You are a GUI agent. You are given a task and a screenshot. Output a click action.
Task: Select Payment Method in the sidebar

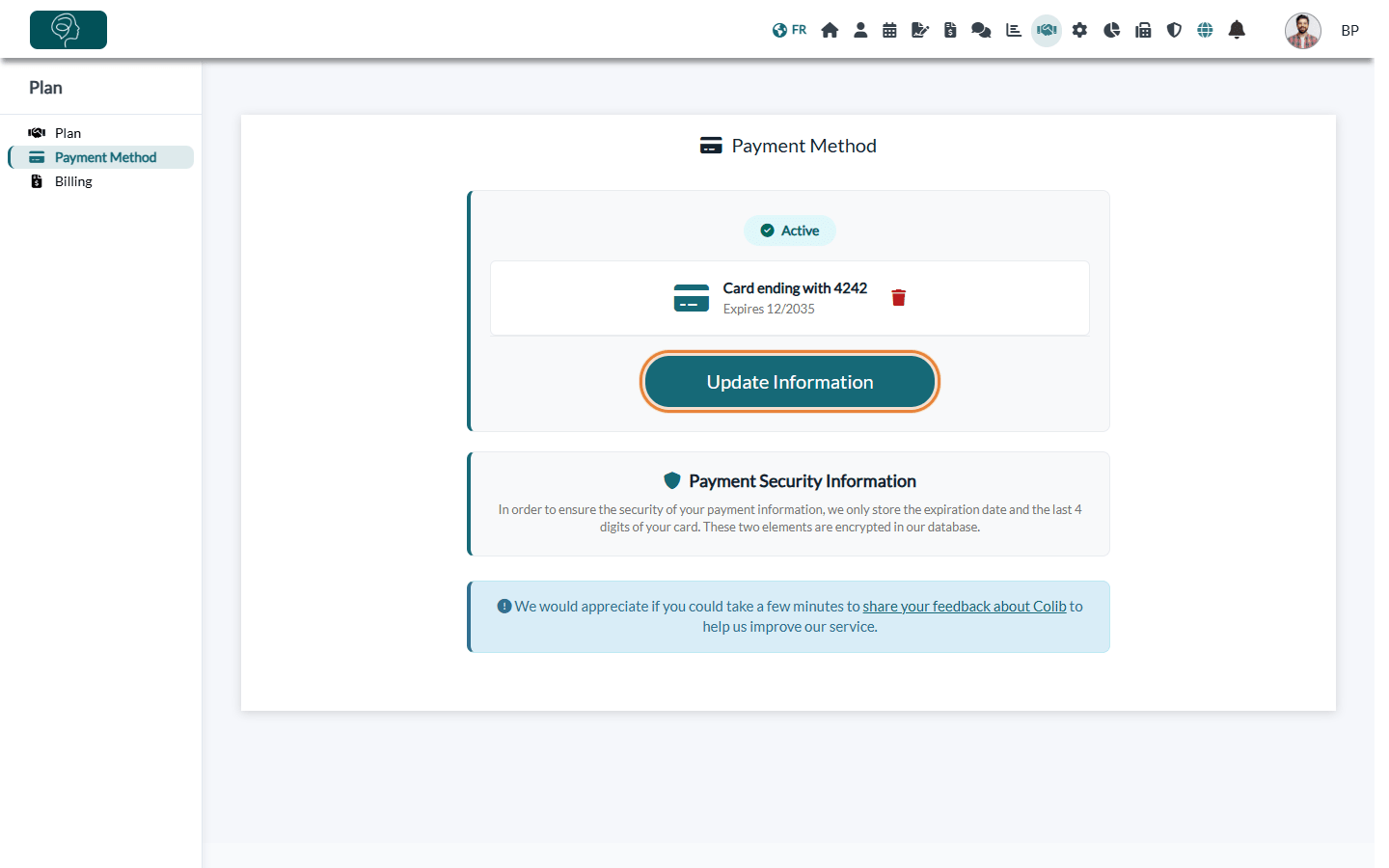100,157
